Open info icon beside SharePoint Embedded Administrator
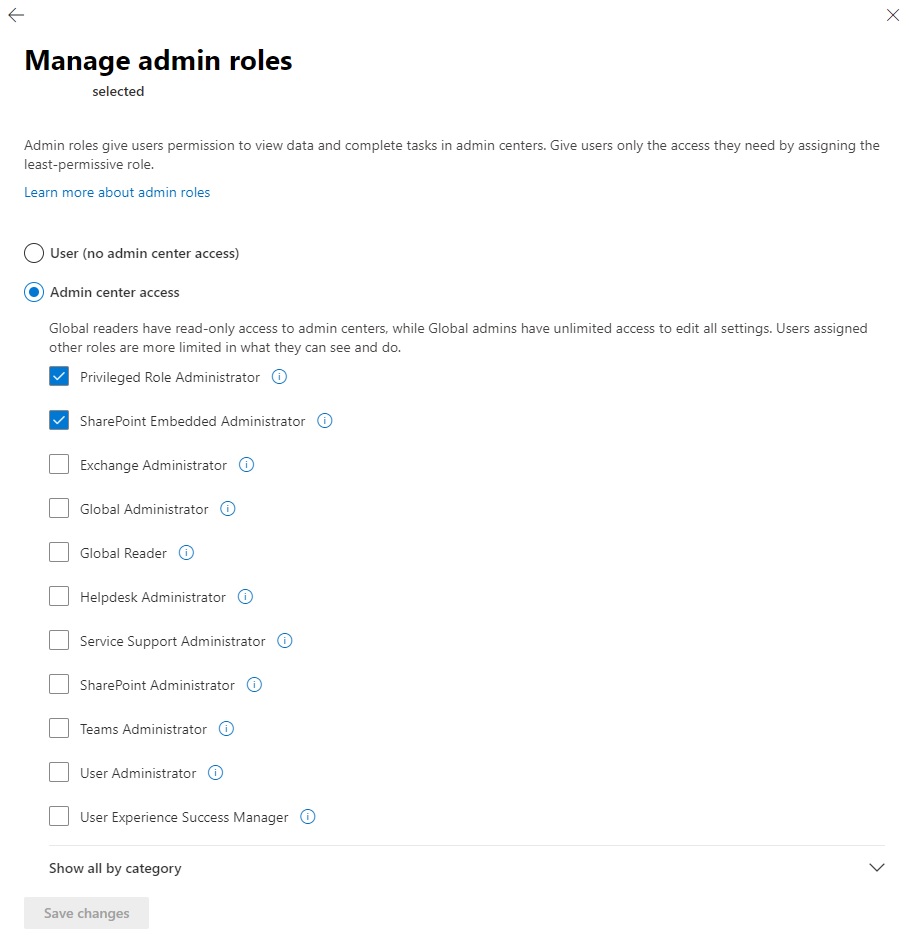This screenshot has height=938, width=909. tap(325, 421)
